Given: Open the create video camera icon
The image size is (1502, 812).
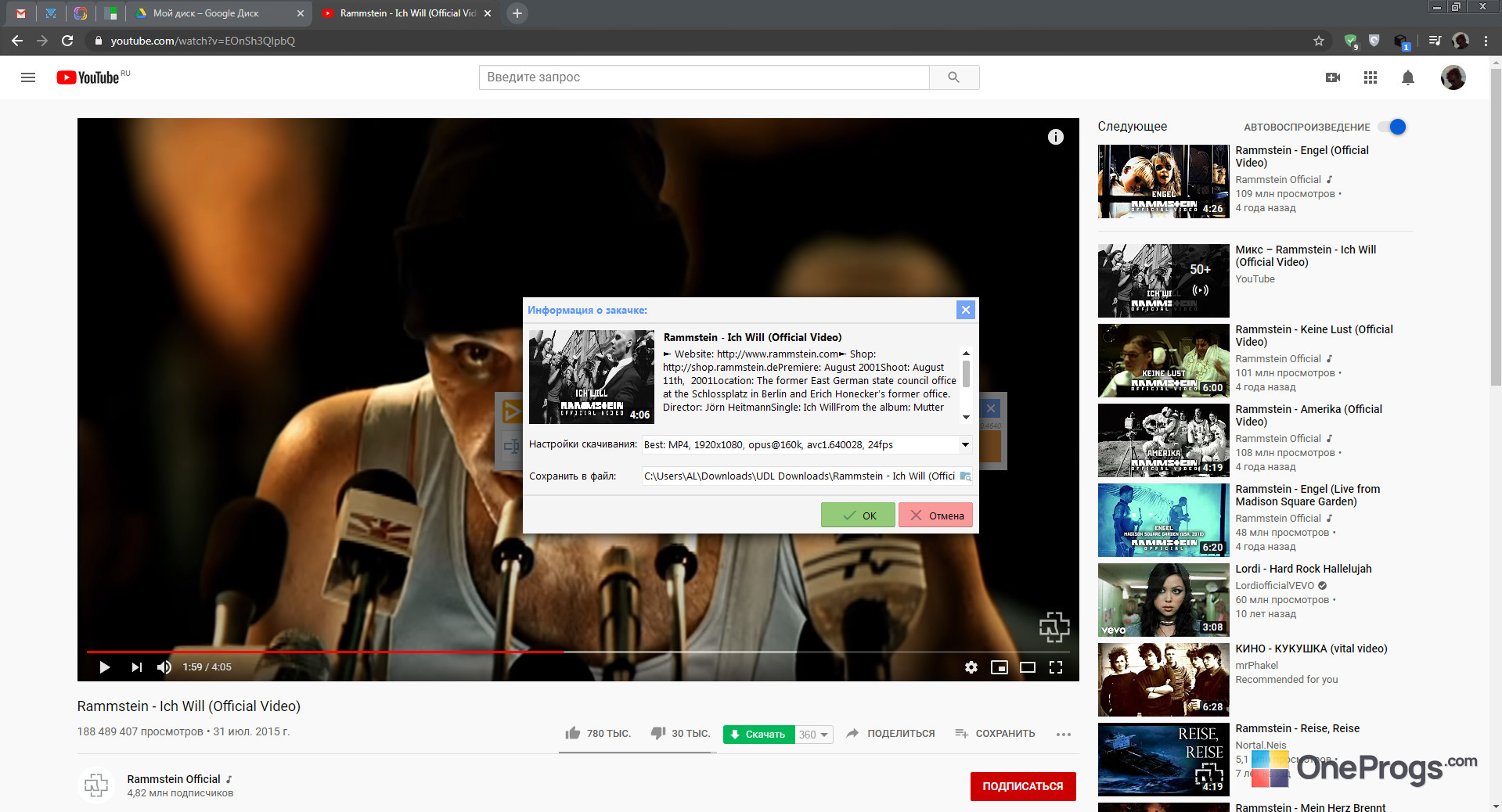Looking at the screenshot, I should click(1333, 77).
